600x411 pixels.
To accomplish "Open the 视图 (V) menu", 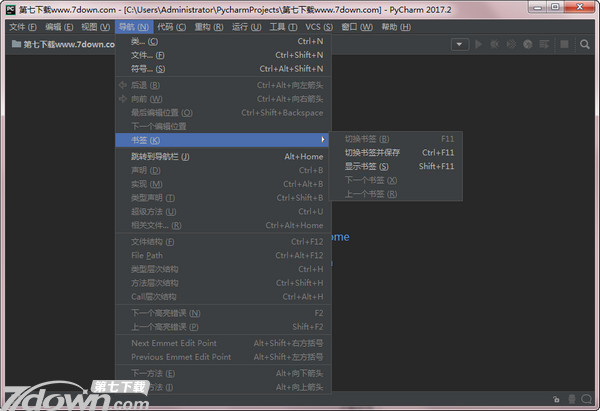I will click(x=95, y=27).
